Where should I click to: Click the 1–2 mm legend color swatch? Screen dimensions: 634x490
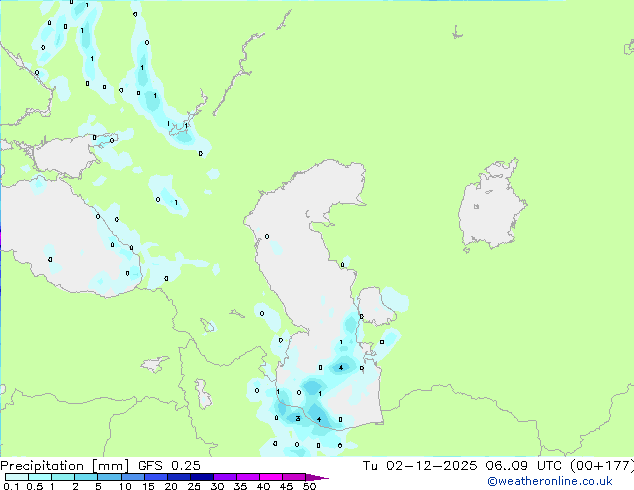pos(63,477)
